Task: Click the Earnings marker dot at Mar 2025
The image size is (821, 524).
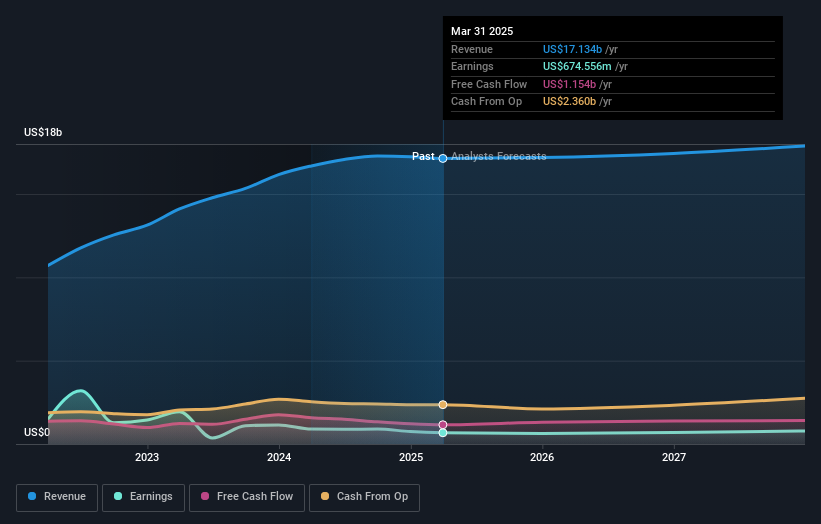Action: coord(443,433)
